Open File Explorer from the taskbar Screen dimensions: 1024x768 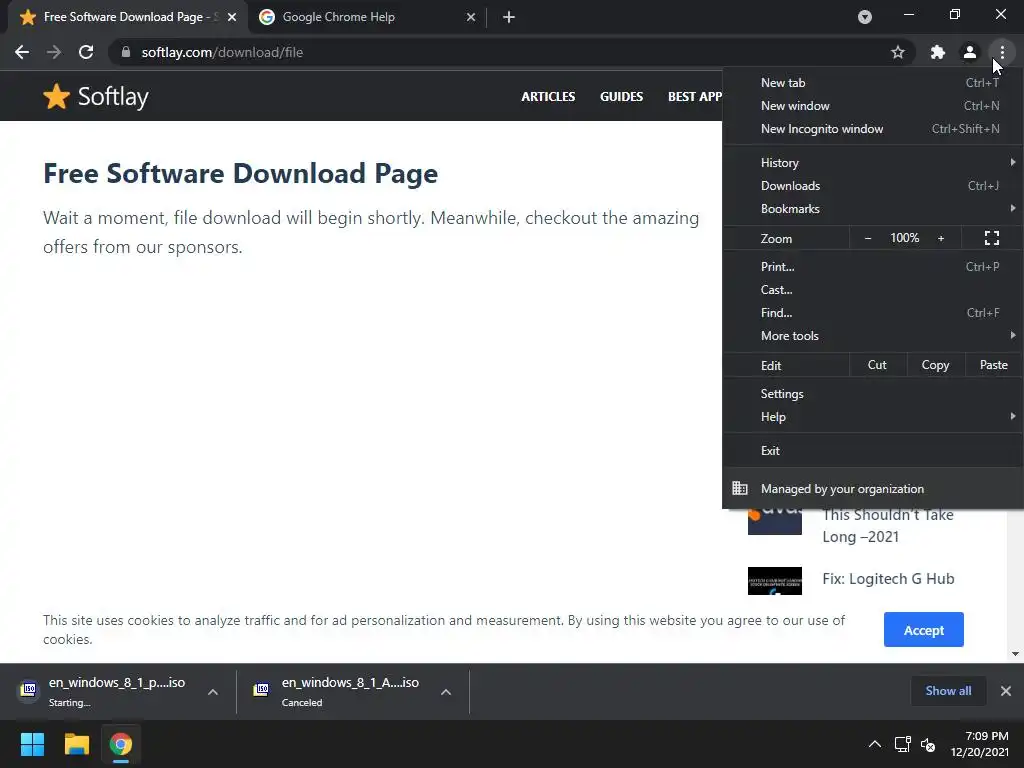[x=76, y=744]
